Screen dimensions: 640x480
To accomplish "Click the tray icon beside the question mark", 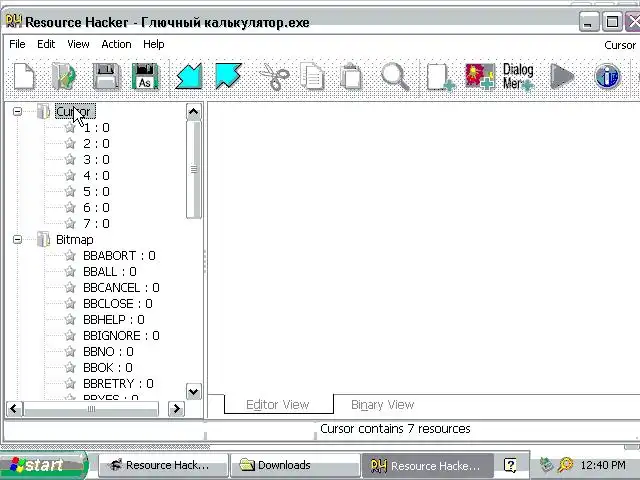I will tap(546, 464).
